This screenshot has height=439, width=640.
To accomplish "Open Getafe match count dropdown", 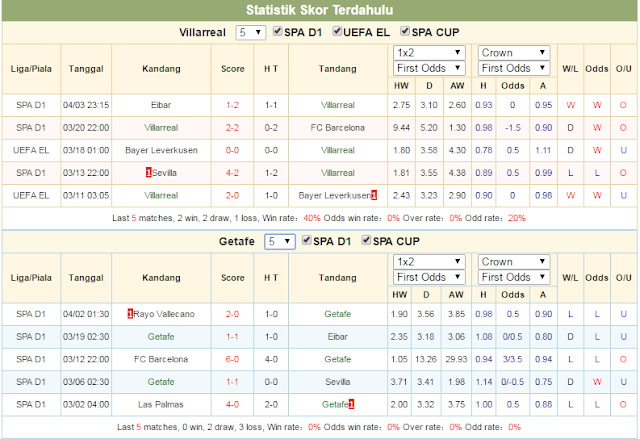I will pos(280,242).
